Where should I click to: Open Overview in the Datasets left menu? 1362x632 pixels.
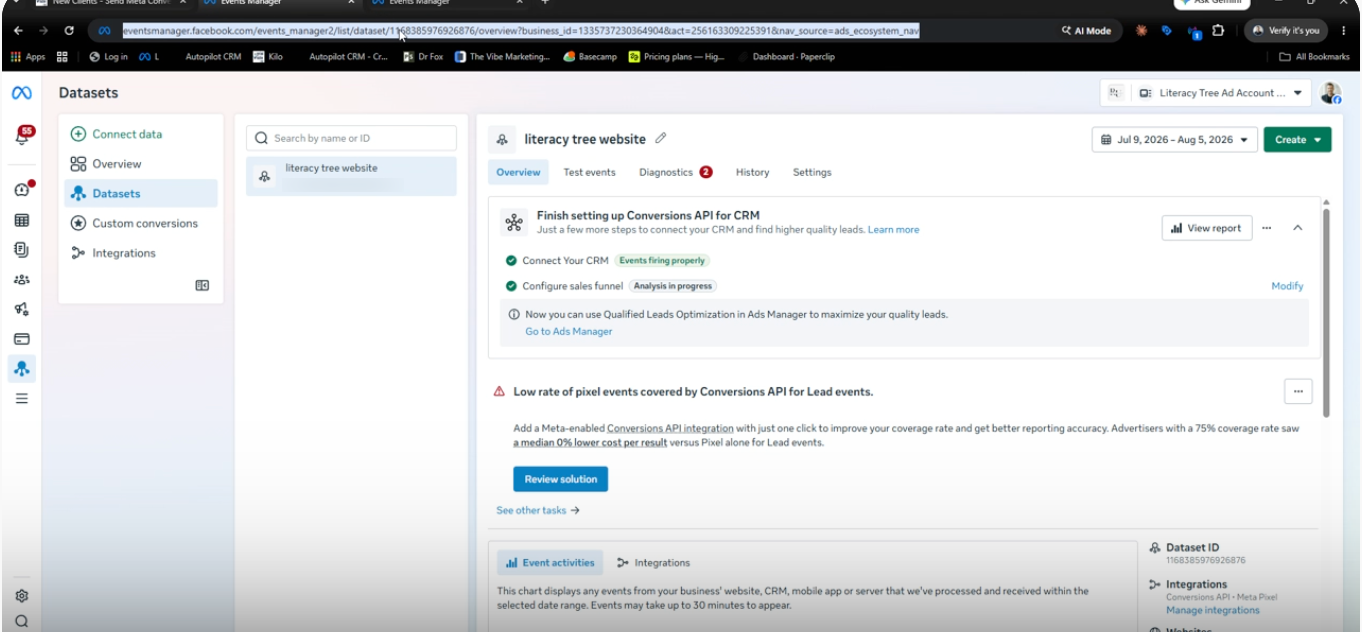tap(141, 164)
